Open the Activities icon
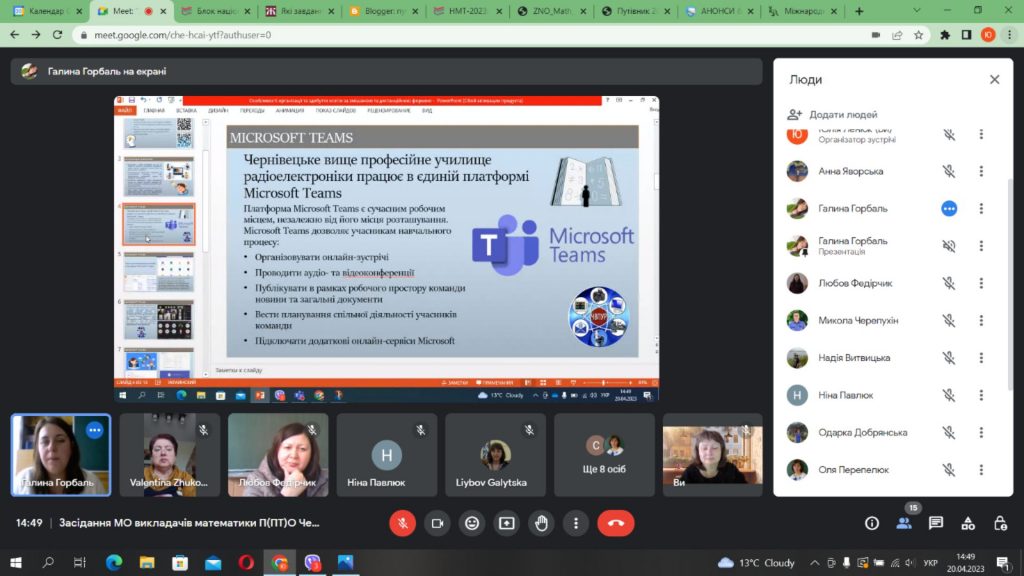Image resolution: width=1024 pixels, height=576 pixels. (x=968, y=523)
